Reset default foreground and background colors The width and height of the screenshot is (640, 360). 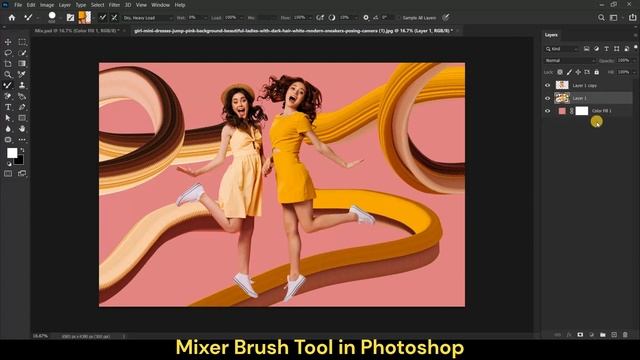[9, 164]
